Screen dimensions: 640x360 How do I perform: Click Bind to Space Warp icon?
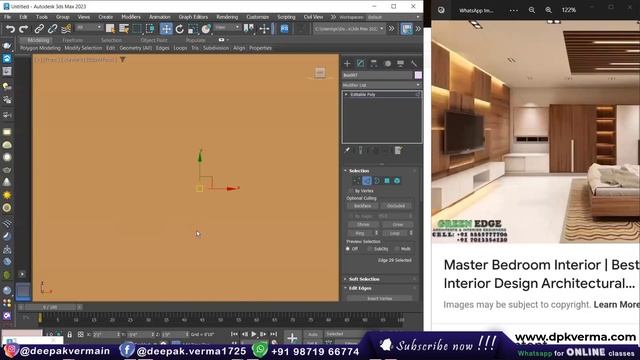[x=66, y=29]
